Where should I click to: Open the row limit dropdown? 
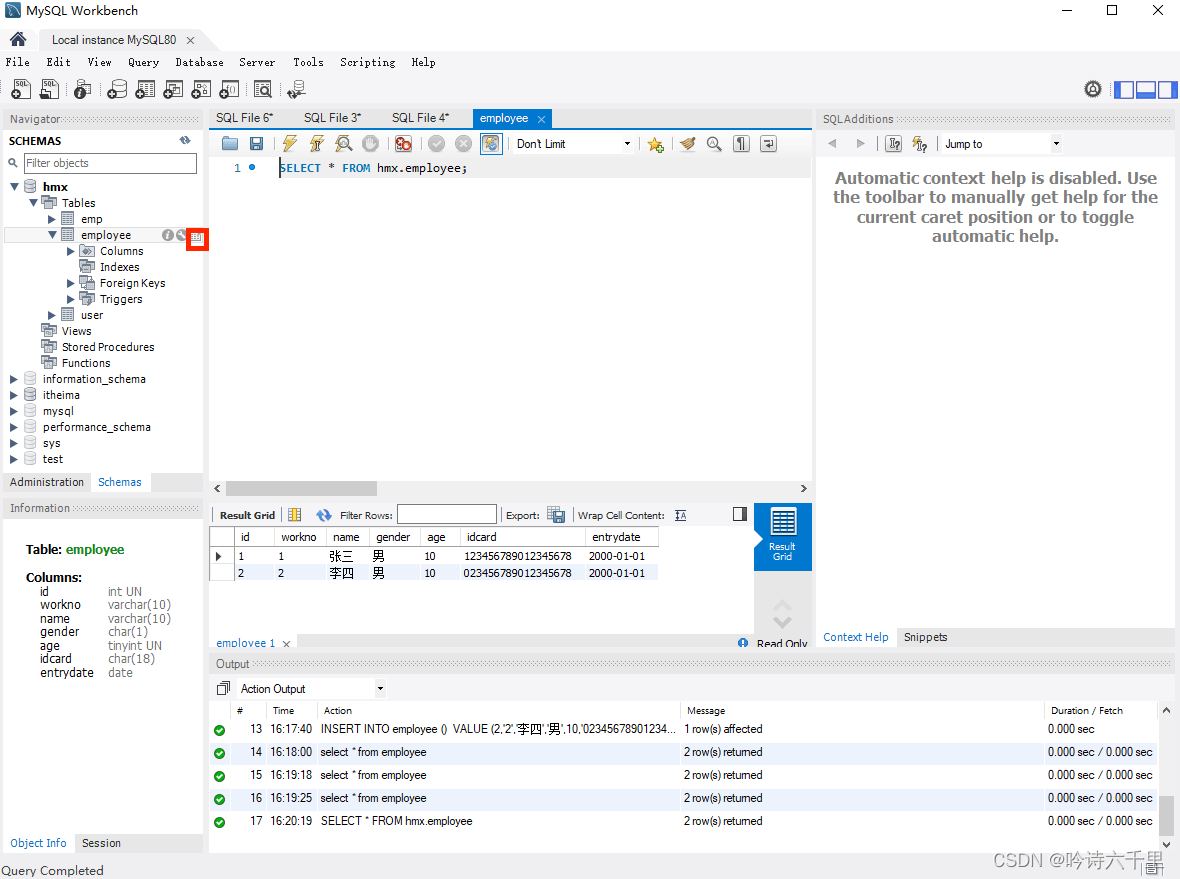(x=627, y=144)
